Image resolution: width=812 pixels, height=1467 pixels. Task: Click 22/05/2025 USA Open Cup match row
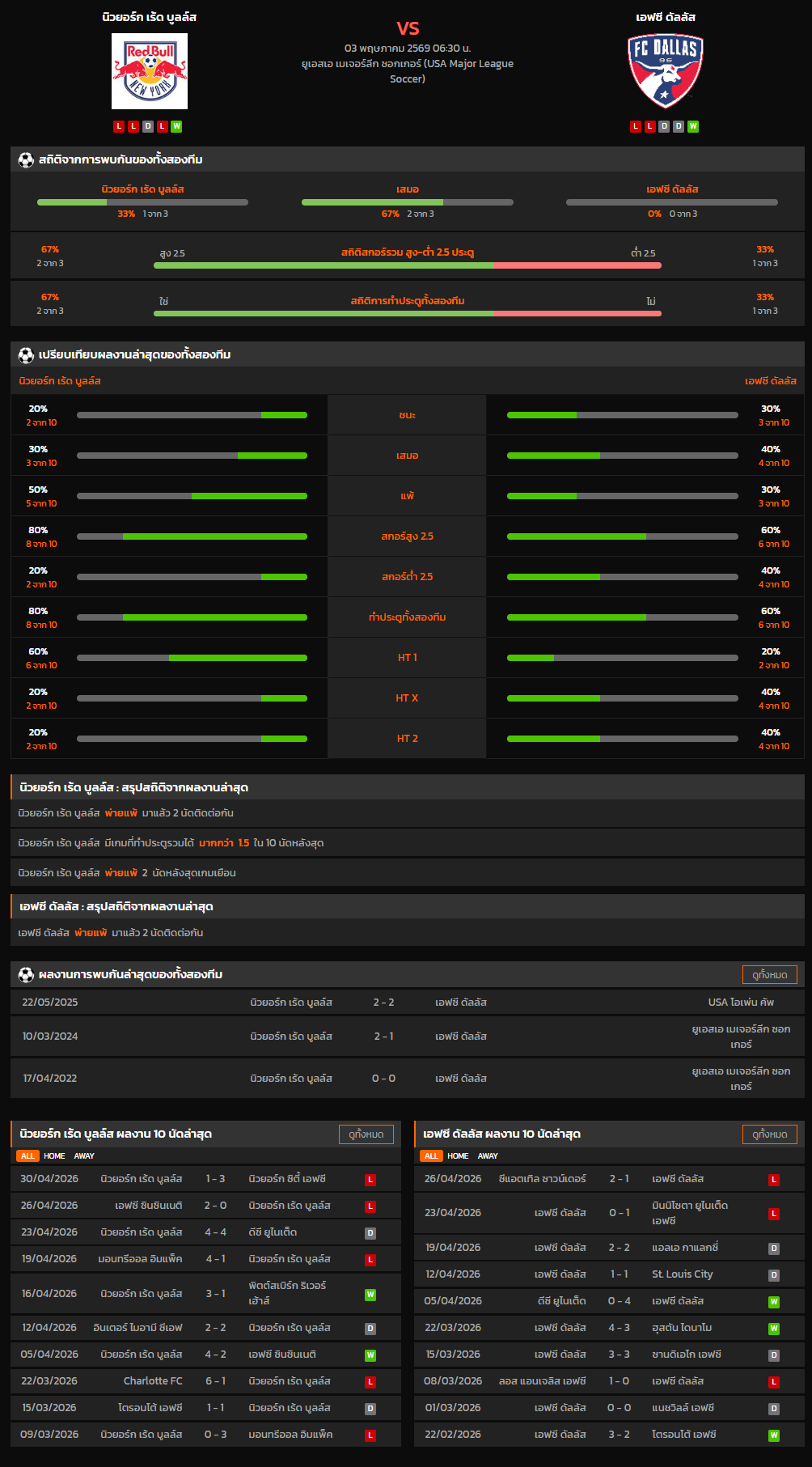click(408, 1002)
